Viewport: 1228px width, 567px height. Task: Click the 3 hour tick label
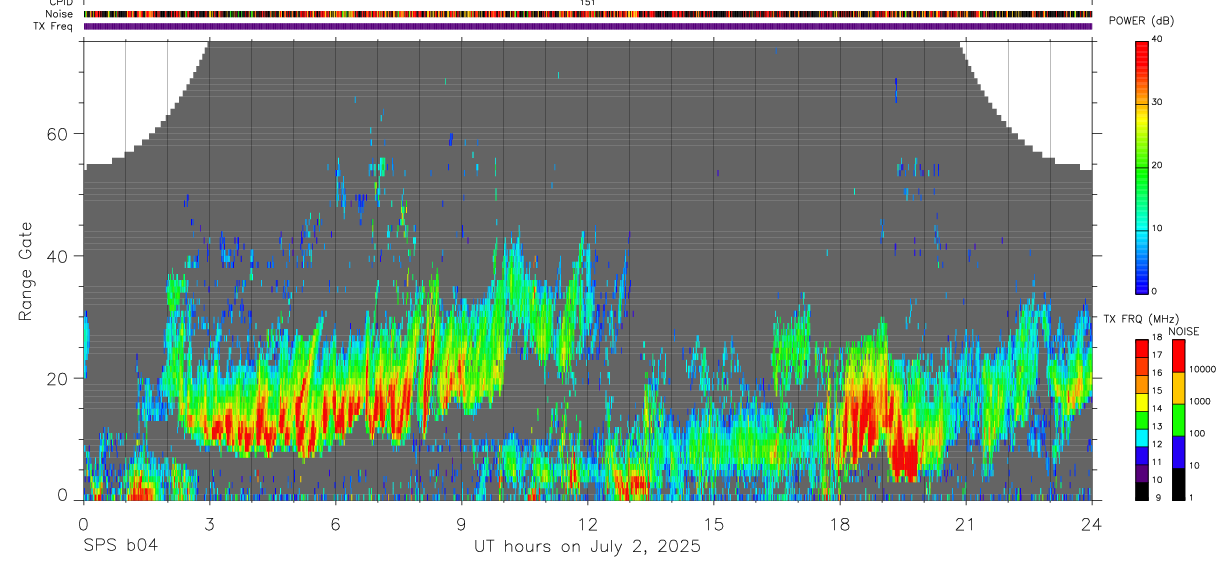tap(210, 523)
